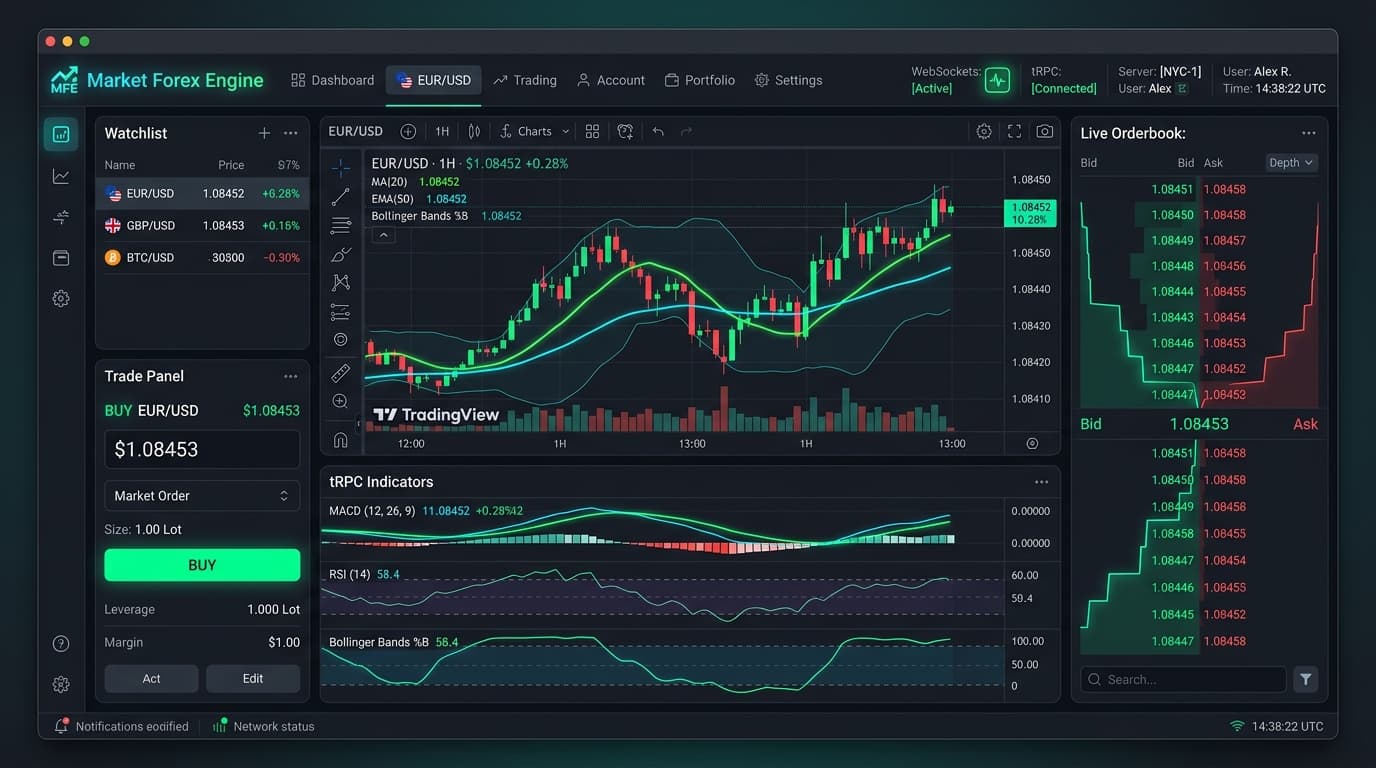Screen dimensions: 1376x768
Task: Click the Act button in Trade Panel
Action: pos(151,678)
